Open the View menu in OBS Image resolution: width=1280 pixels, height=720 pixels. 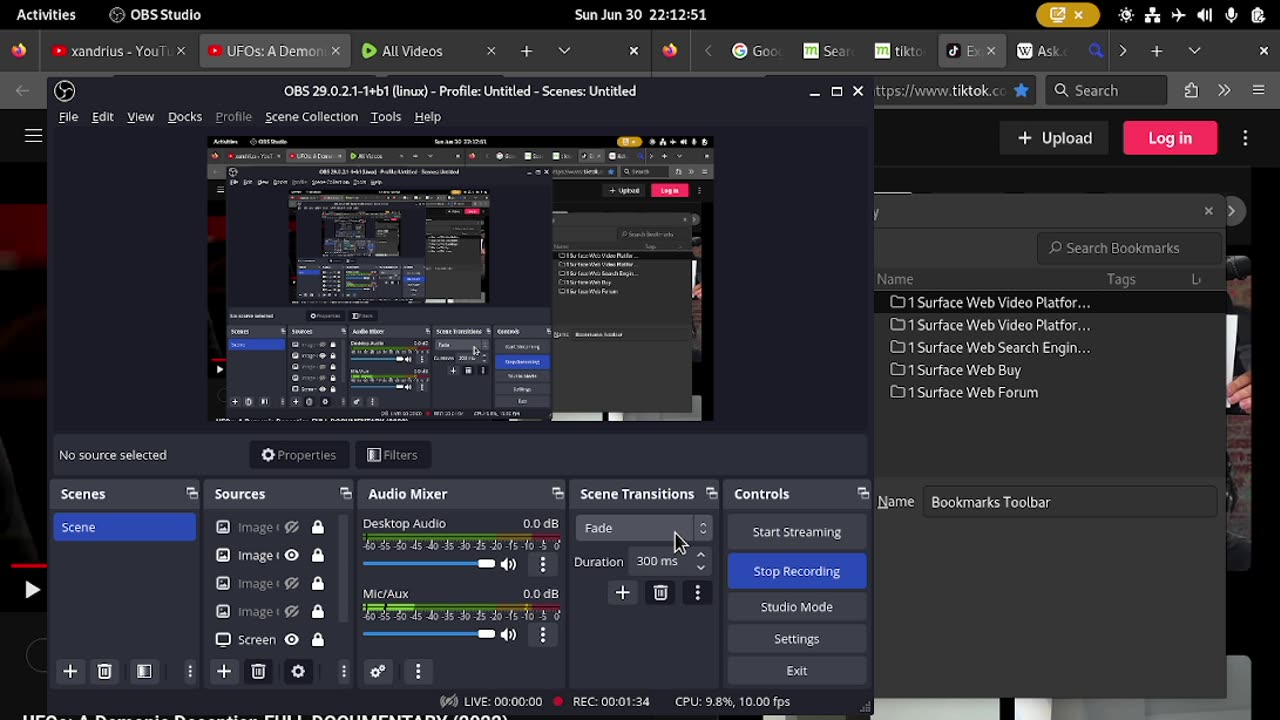coord(140,117)
